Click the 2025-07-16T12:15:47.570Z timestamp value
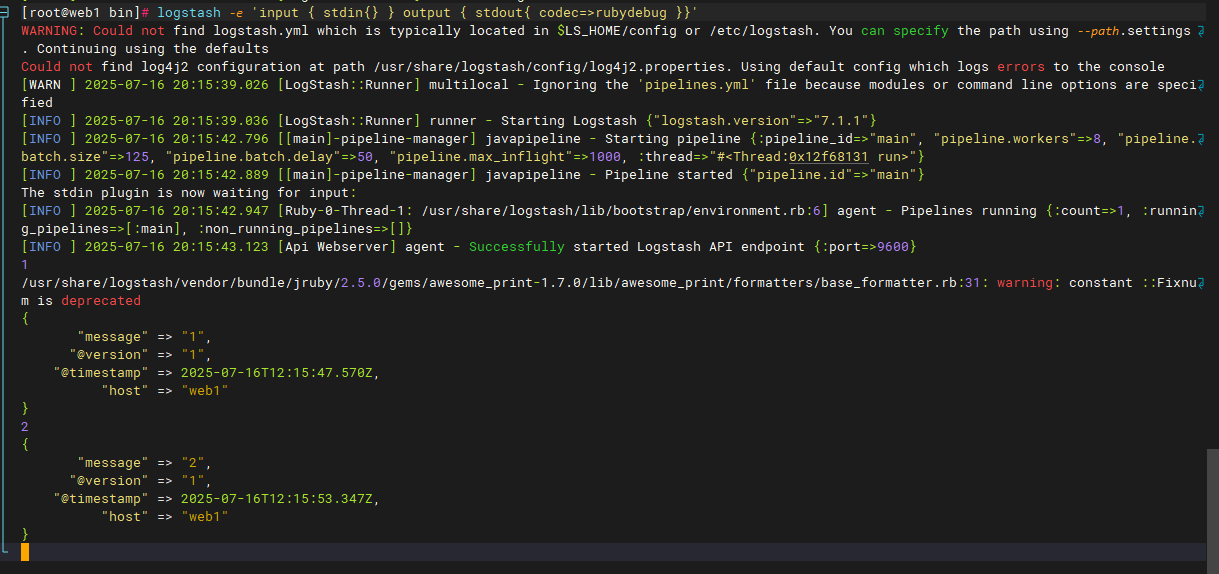Screen dimensions: 1219x574 click(279, 373)
